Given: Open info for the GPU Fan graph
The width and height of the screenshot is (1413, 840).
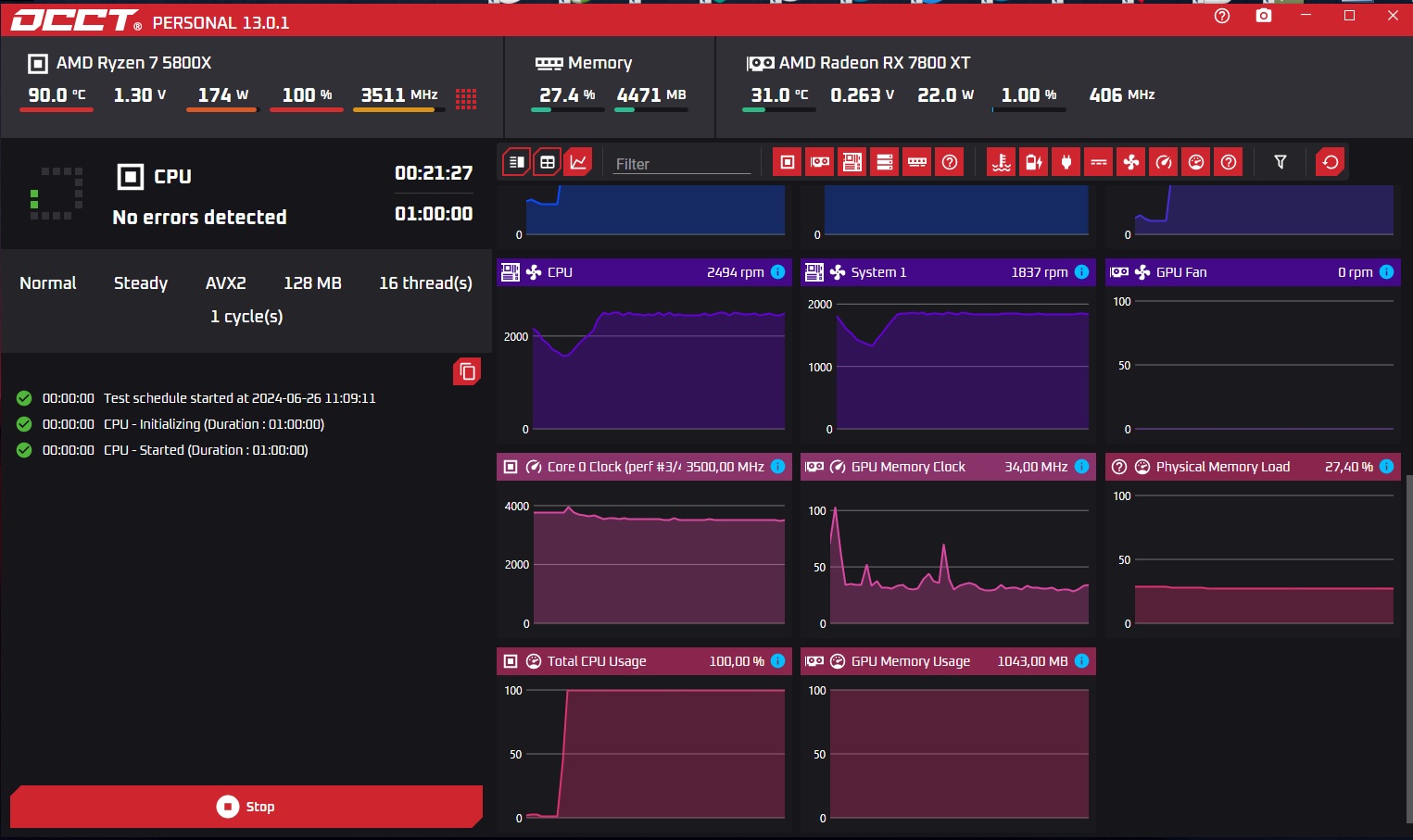Looking at the screenshot, I should [1386, 272].
